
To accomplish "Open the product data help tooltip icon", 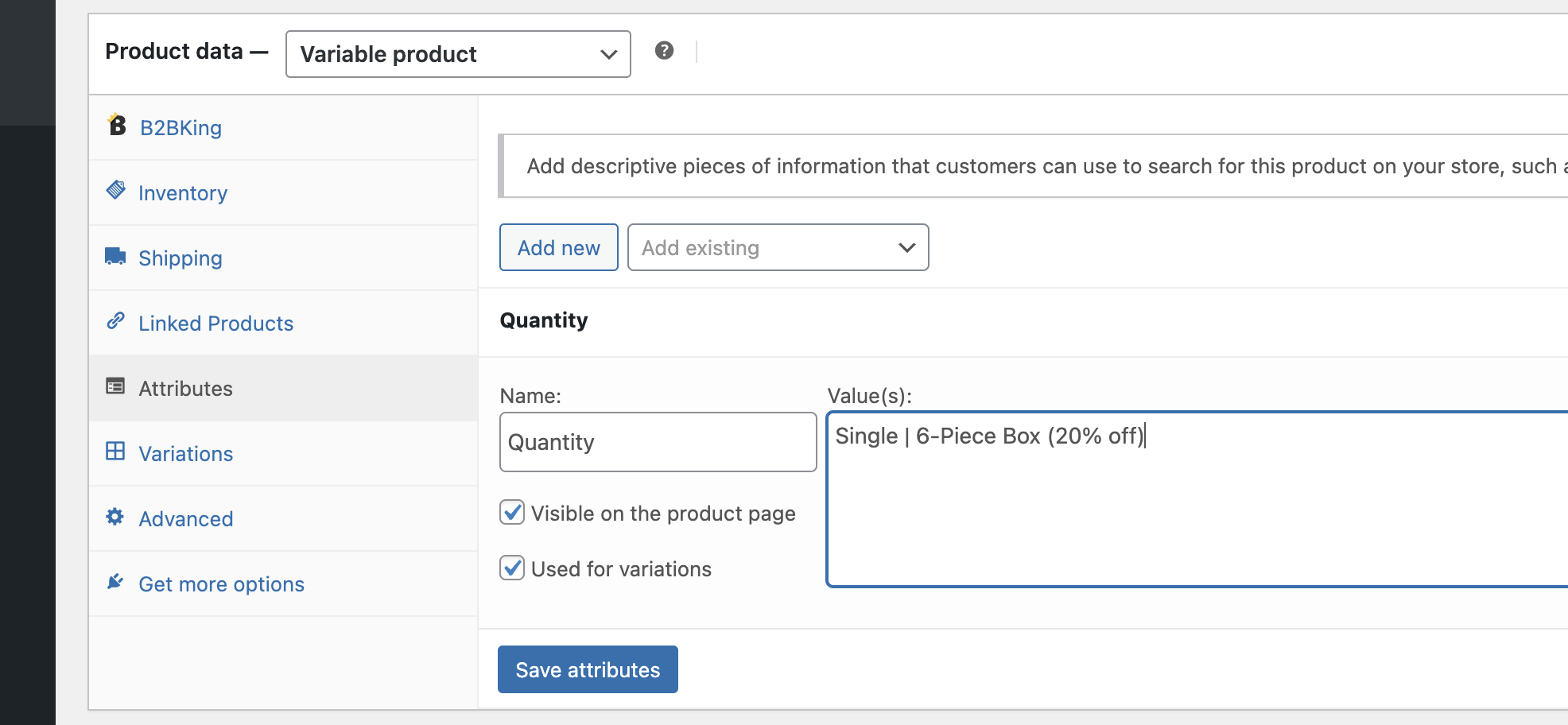I will [x=665, y=51].
